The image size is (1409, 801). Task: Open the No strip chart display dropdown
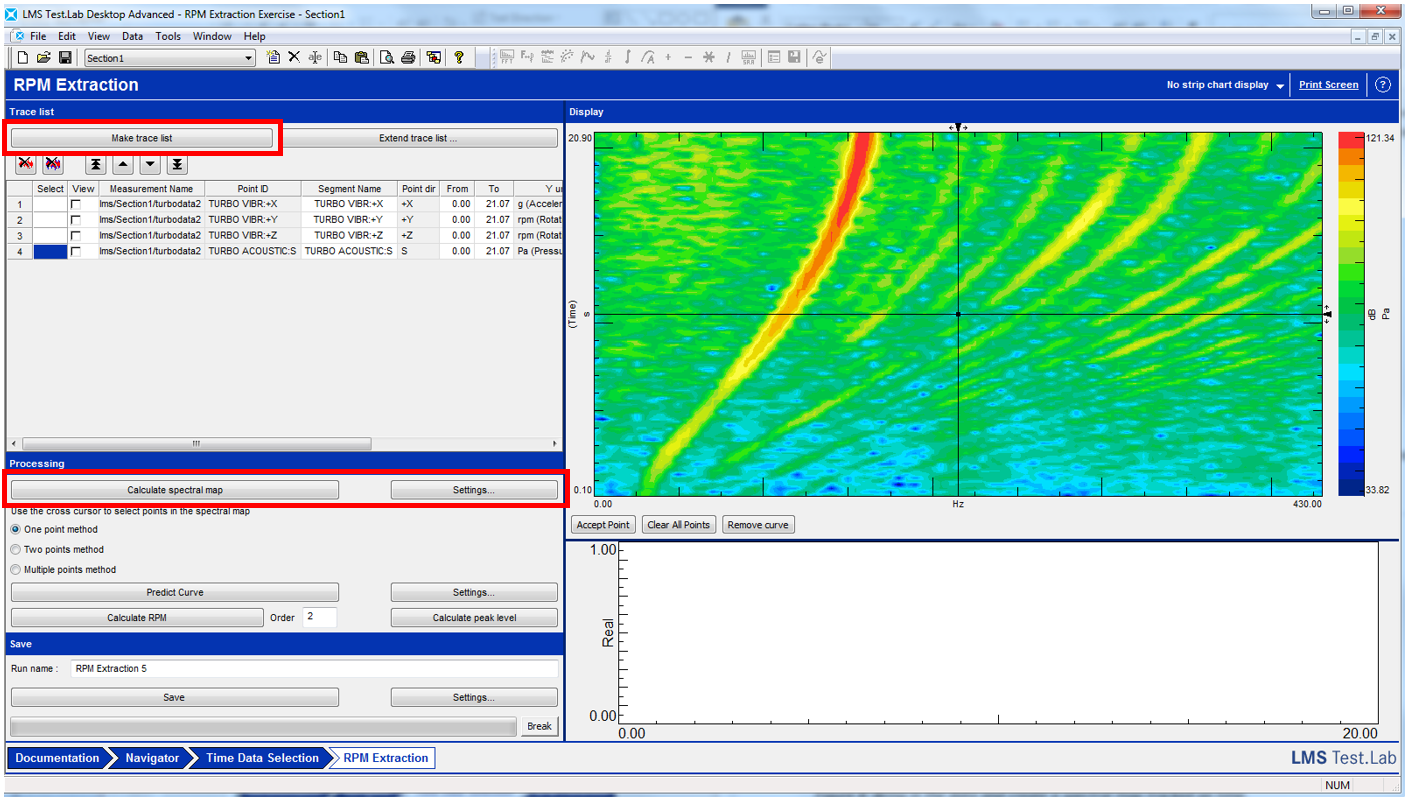(1280, 86)
